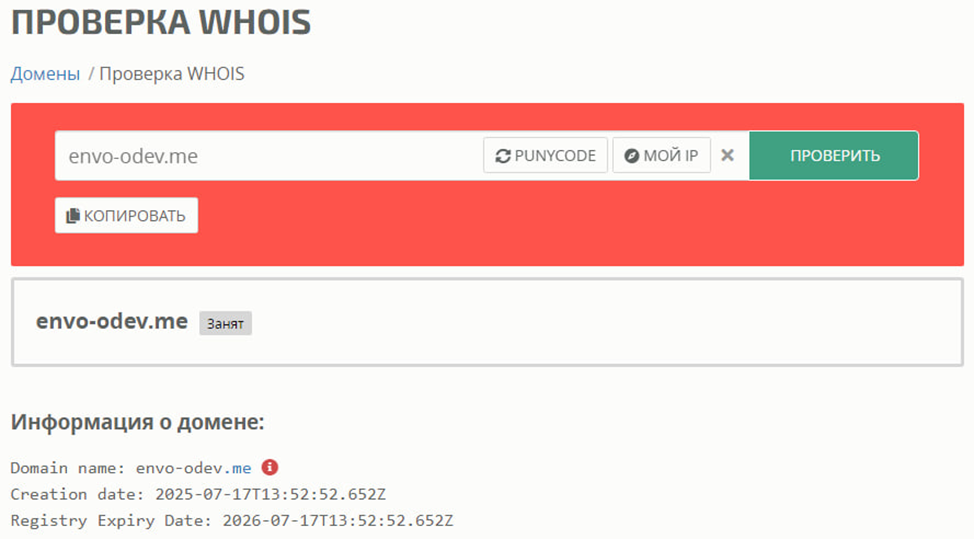Clear the domain field with the X icon
The height and width of the screenshot is (539, 974).
pos(727,155)
